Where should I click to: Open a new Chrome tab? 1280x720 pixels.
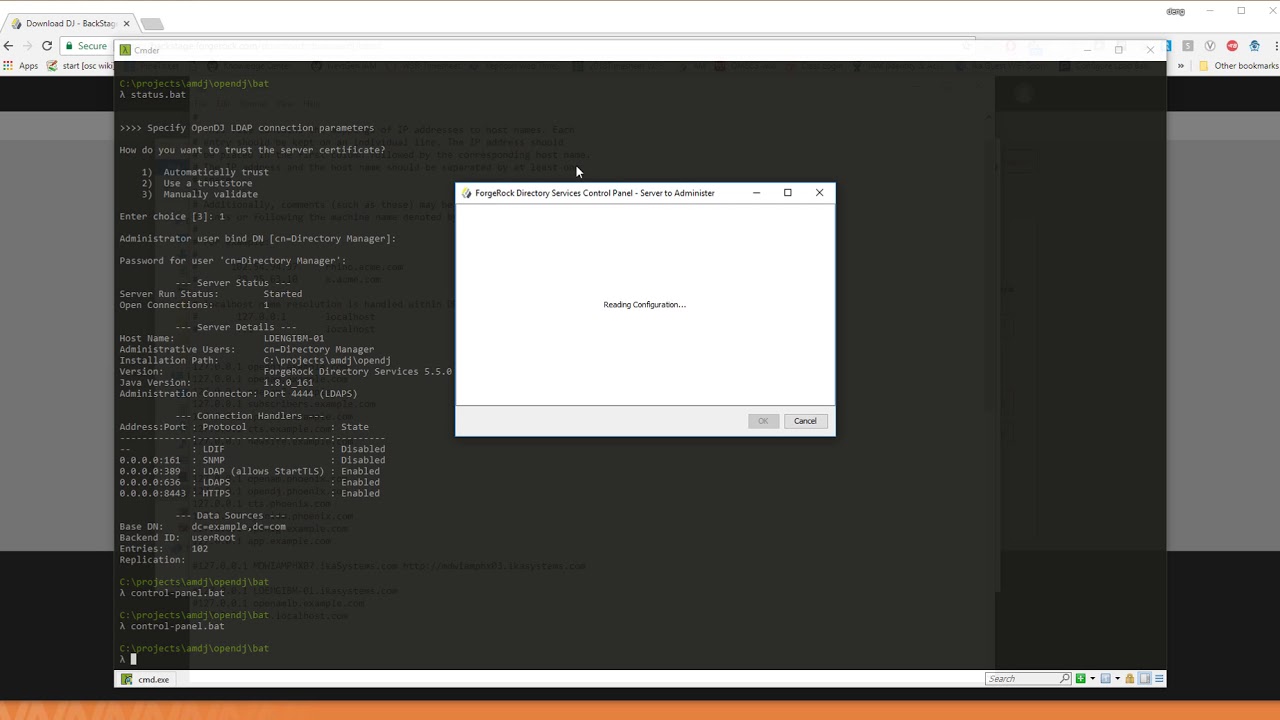(x=151, y=23)
